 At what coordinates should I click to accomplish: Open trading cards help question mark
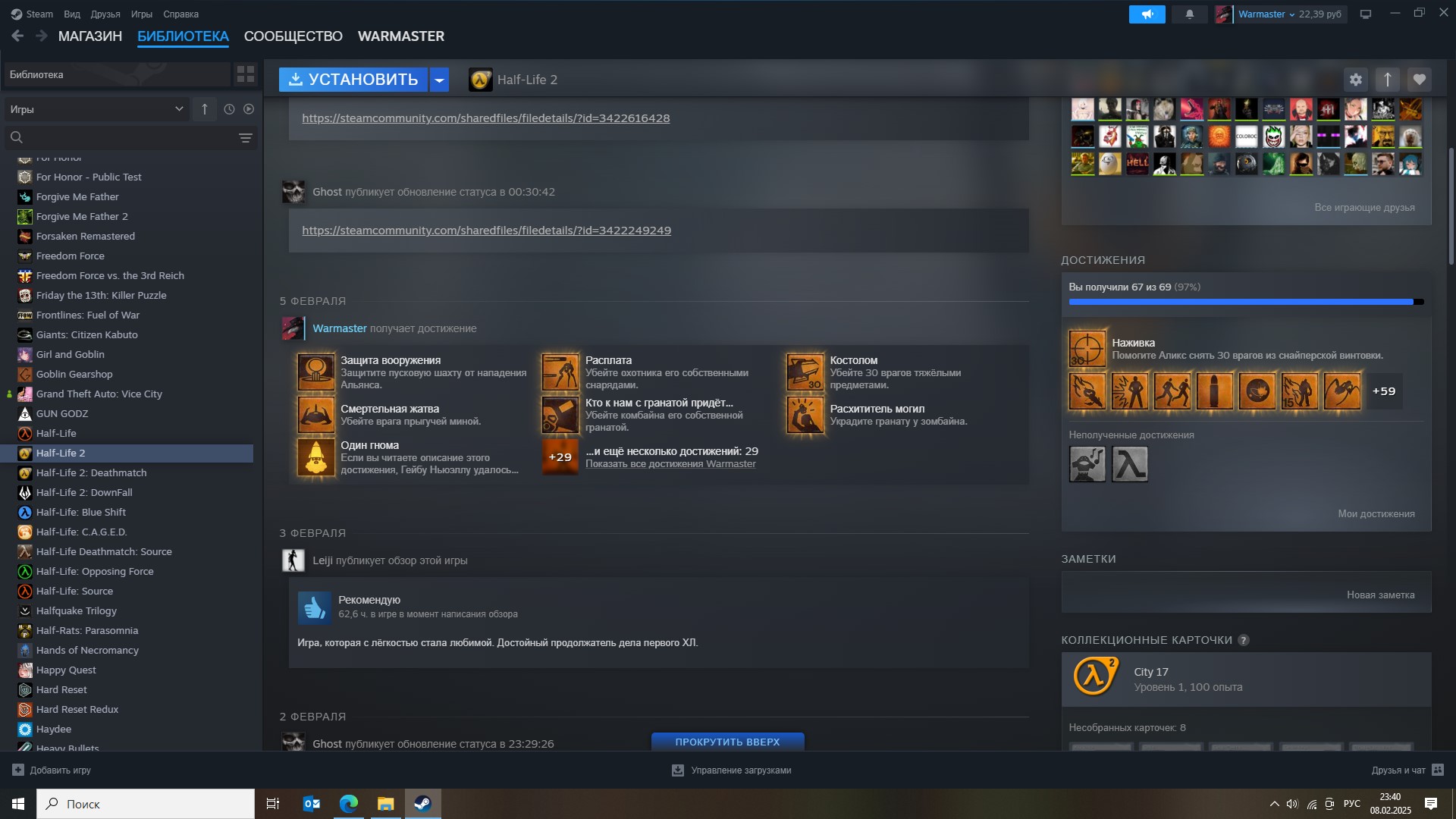pos(1243,640)
